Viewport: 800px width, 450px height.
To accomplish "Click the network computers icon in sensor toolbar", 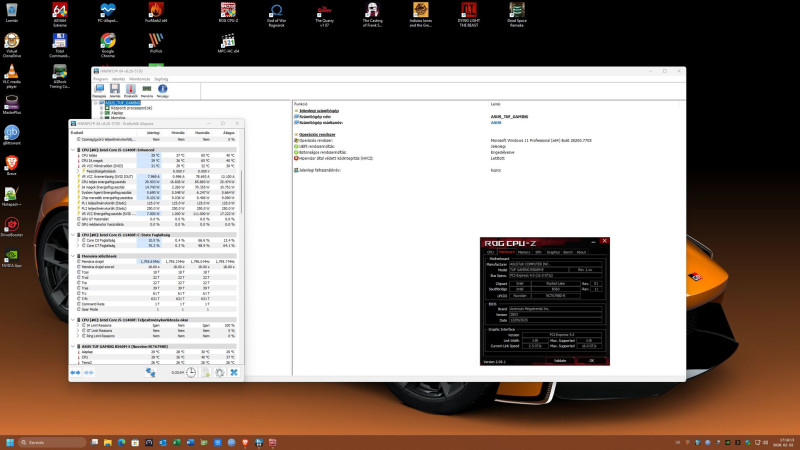I will 151,373.
